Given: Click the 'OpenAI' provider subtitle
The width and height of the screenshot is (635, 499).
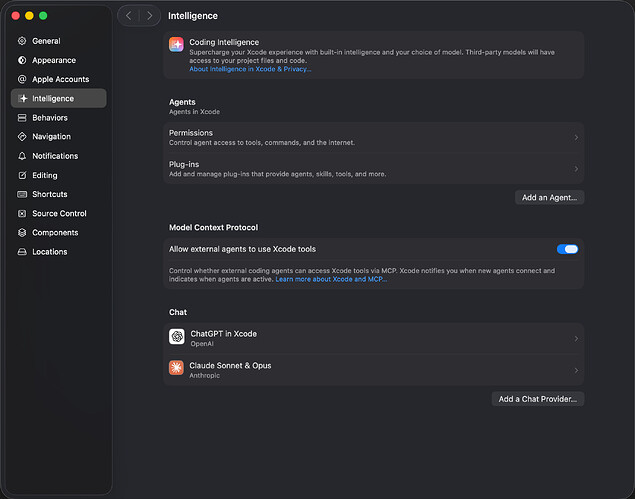Looking at the screenshot, I should point(202,344).
